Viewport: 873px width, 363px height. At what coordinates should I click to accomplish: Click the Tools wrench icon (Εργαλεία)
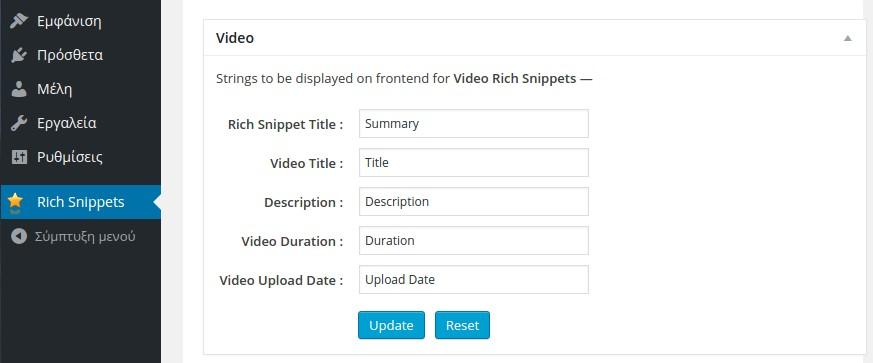(x=19, y=123)
